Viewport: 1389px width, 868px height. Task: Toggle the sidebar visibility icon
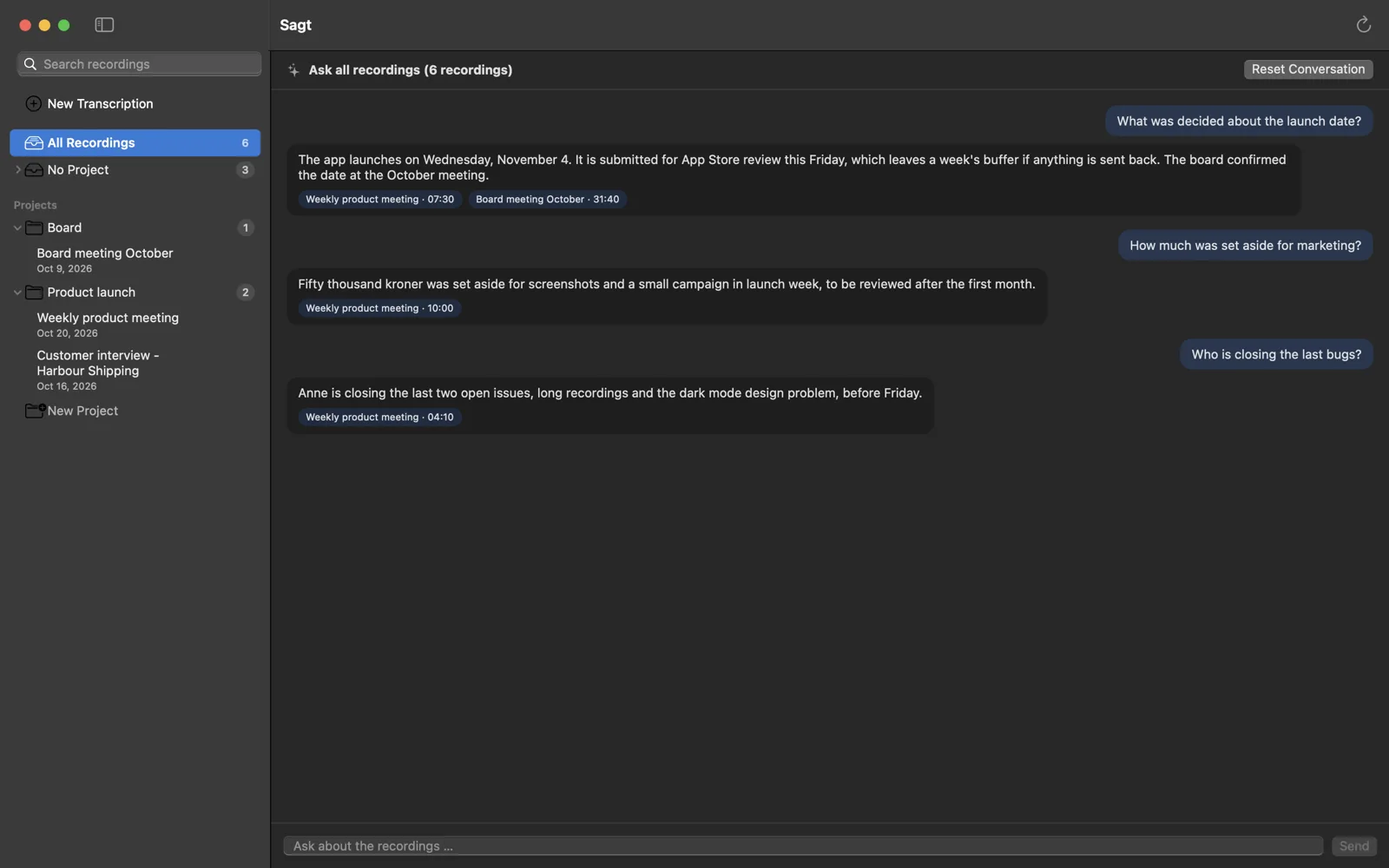(x=104, y=25)
